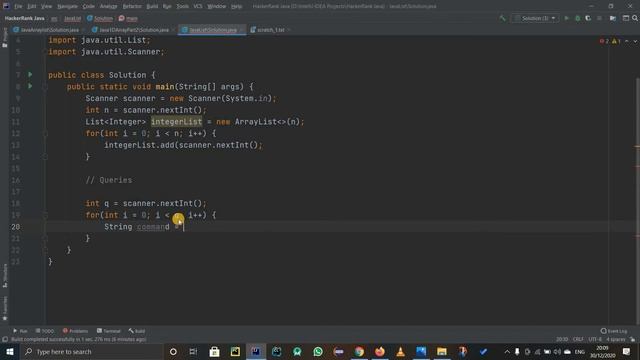Viewport: 640px width, 360px height.
Task: Click the JavaList breadcrumb
Action: tap(73, 18)
